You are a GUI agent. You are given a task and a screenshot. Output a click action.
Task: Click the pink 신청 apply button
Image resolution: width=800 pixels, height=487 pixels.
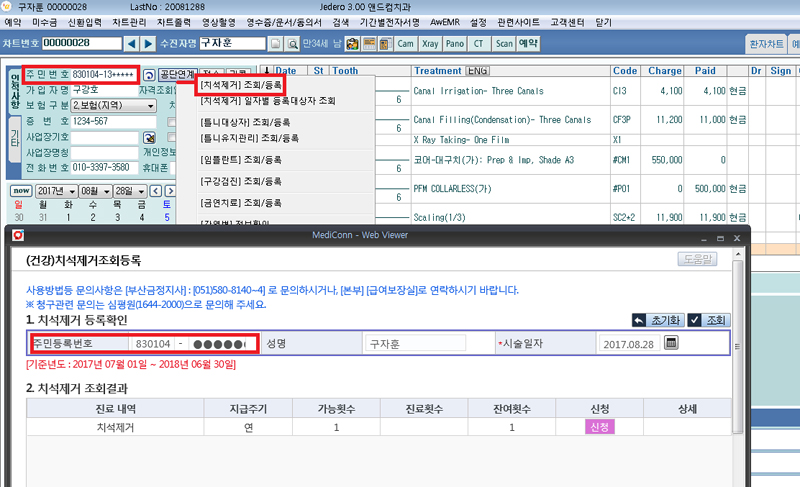click(601, 427)
